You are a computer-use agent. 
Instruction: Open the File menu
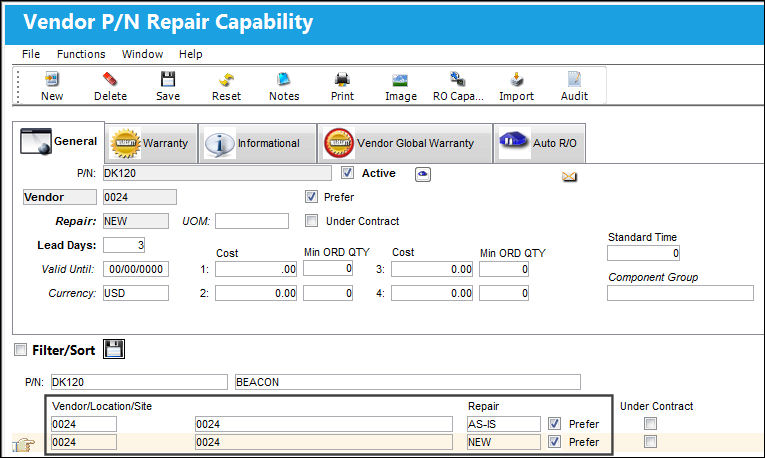click(31, 54)
